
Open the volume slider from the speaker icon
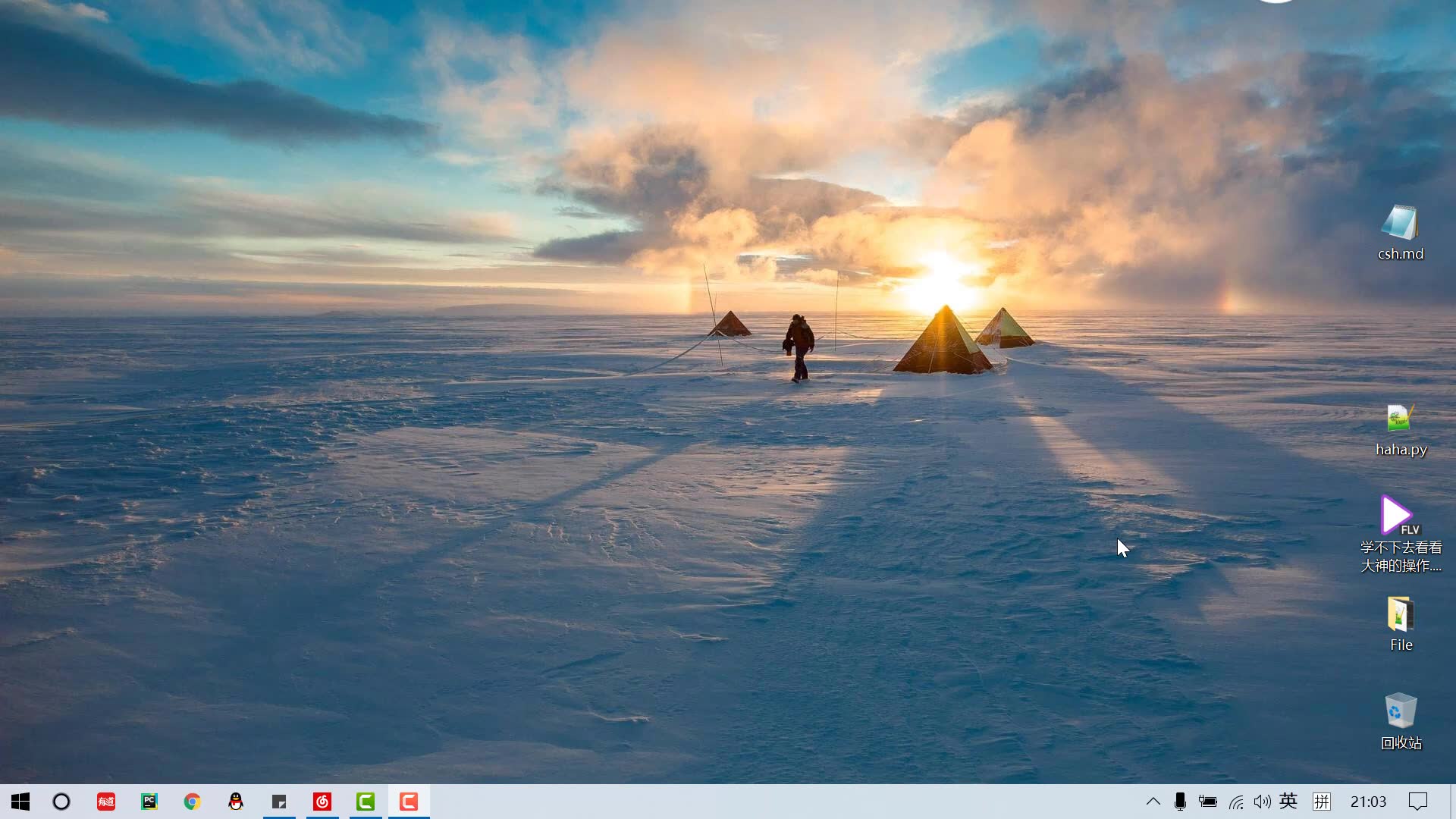pyautogui.click(x=1261, y=802)
